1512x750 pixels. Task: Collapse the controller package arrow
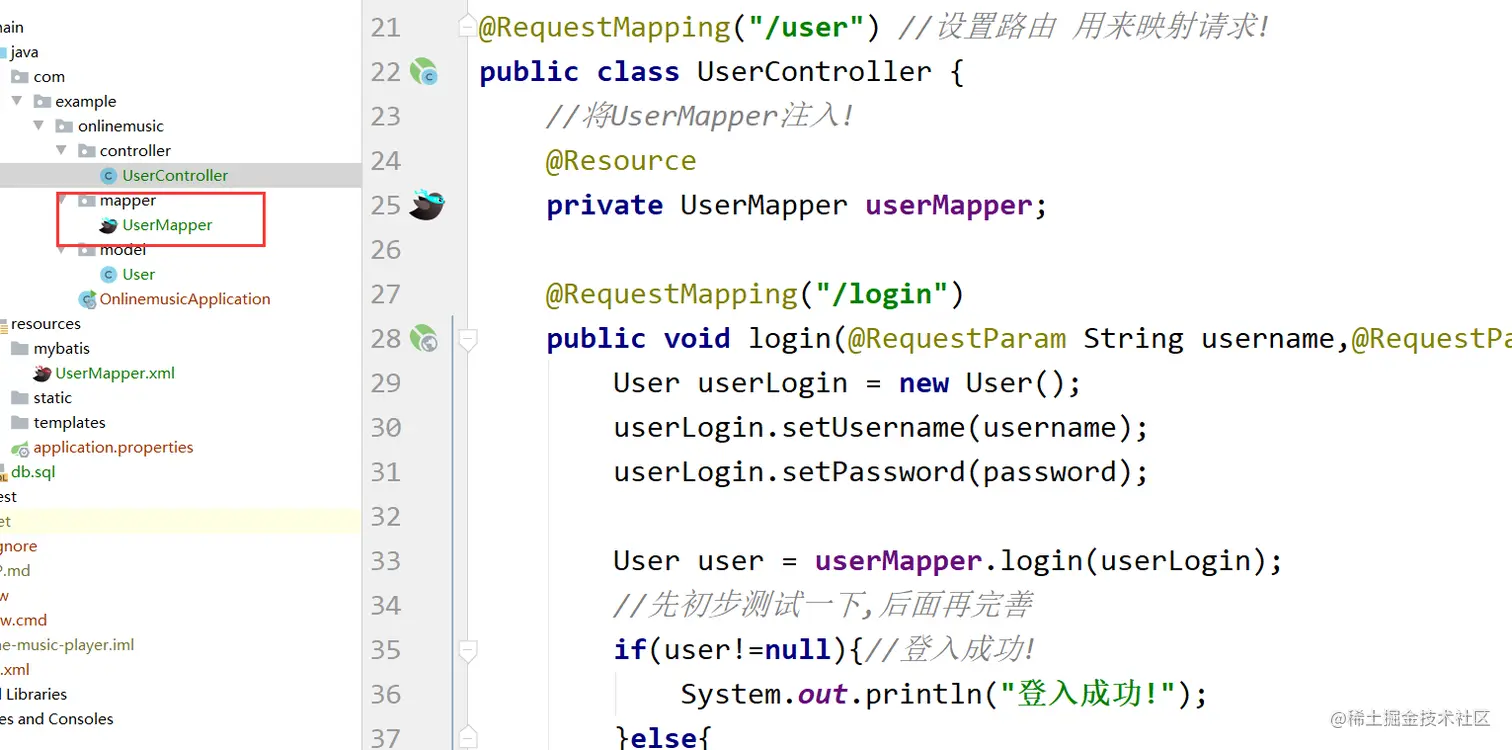(62, 151)
